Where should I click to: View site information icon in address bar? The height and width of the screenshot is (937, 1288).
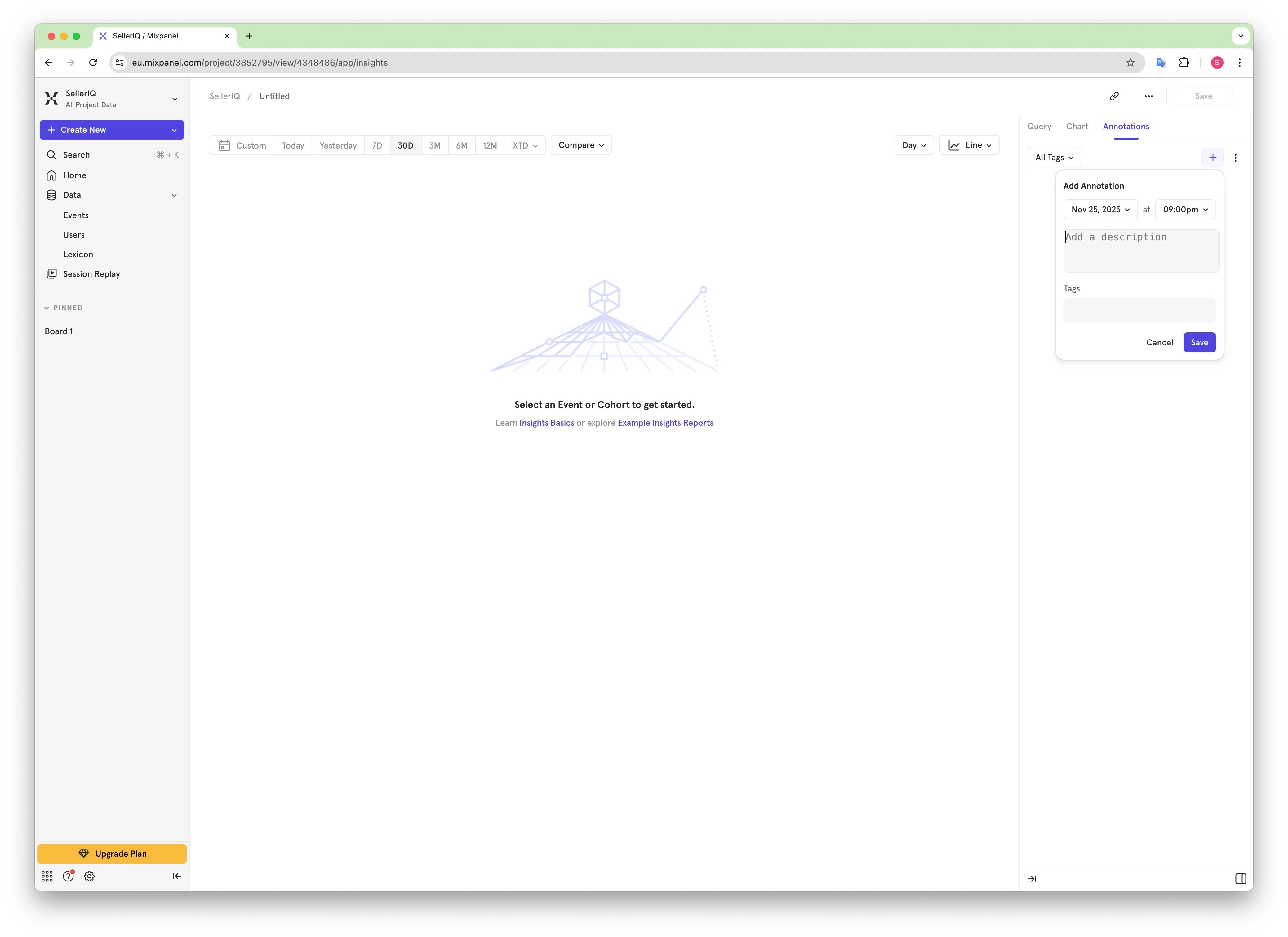coord(120,62)
